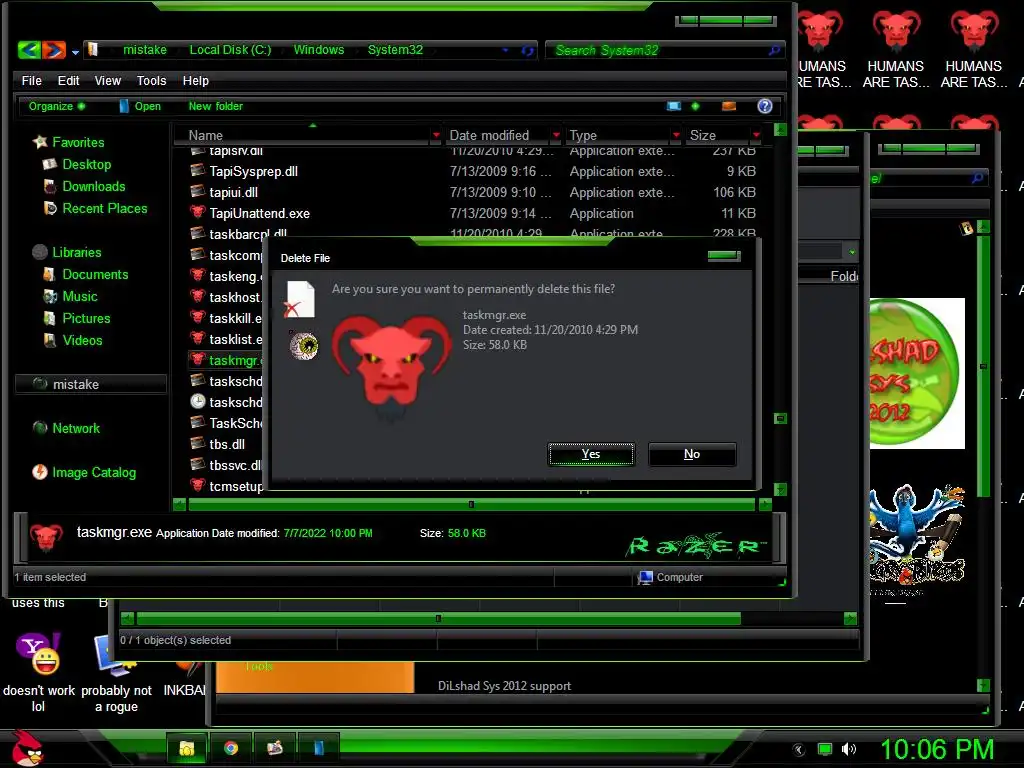Open the Edit menu

(x=68, y=80)
